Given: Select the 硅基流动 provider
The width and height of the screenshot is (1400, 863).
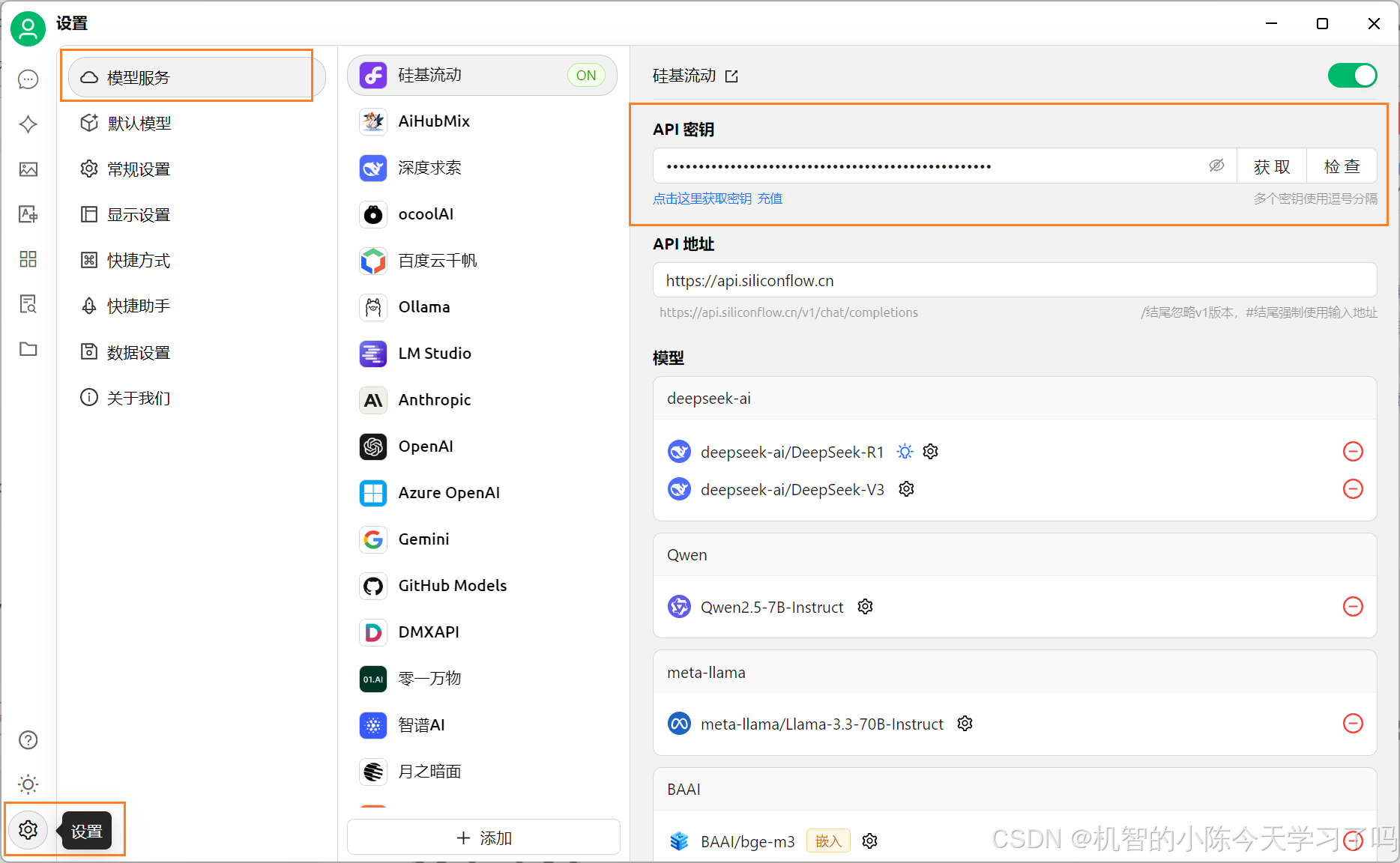Looking at the screenshot, I should (x=482, y=75).
